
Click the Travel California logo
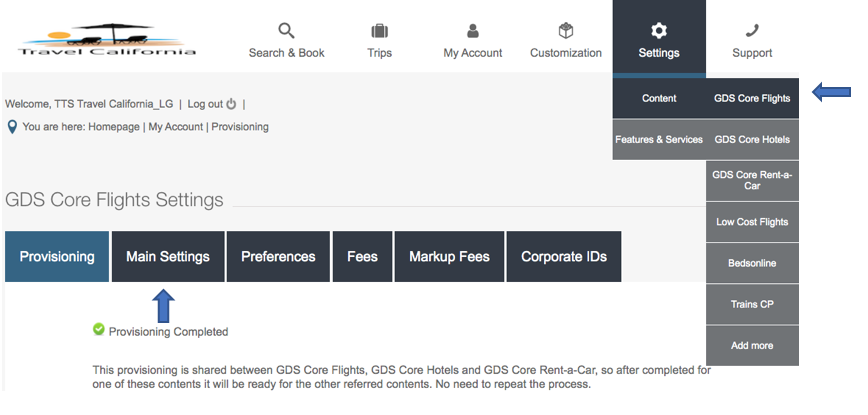point(107,41)
